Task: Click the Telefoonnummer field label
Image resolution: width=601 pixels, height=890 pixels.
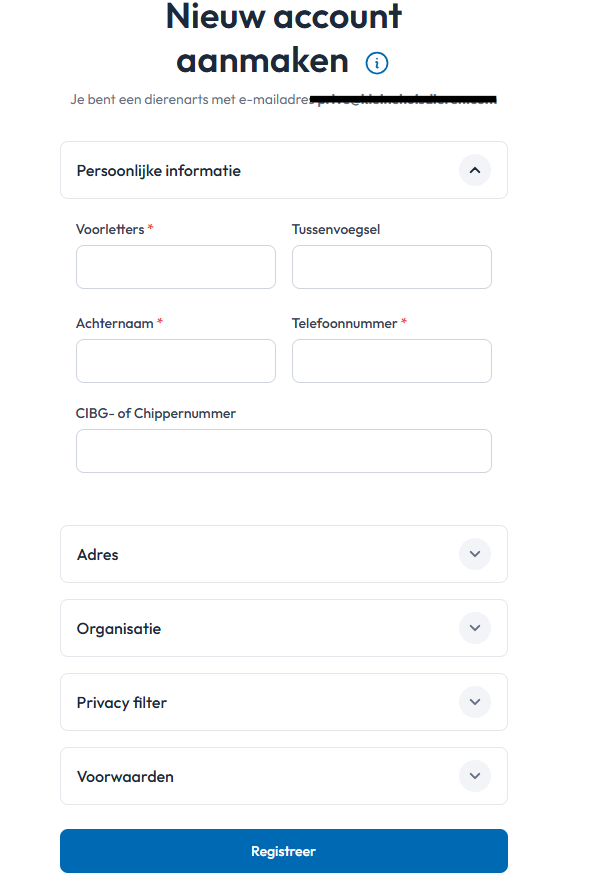Action: pyautogui.click(x=345, y=323)
